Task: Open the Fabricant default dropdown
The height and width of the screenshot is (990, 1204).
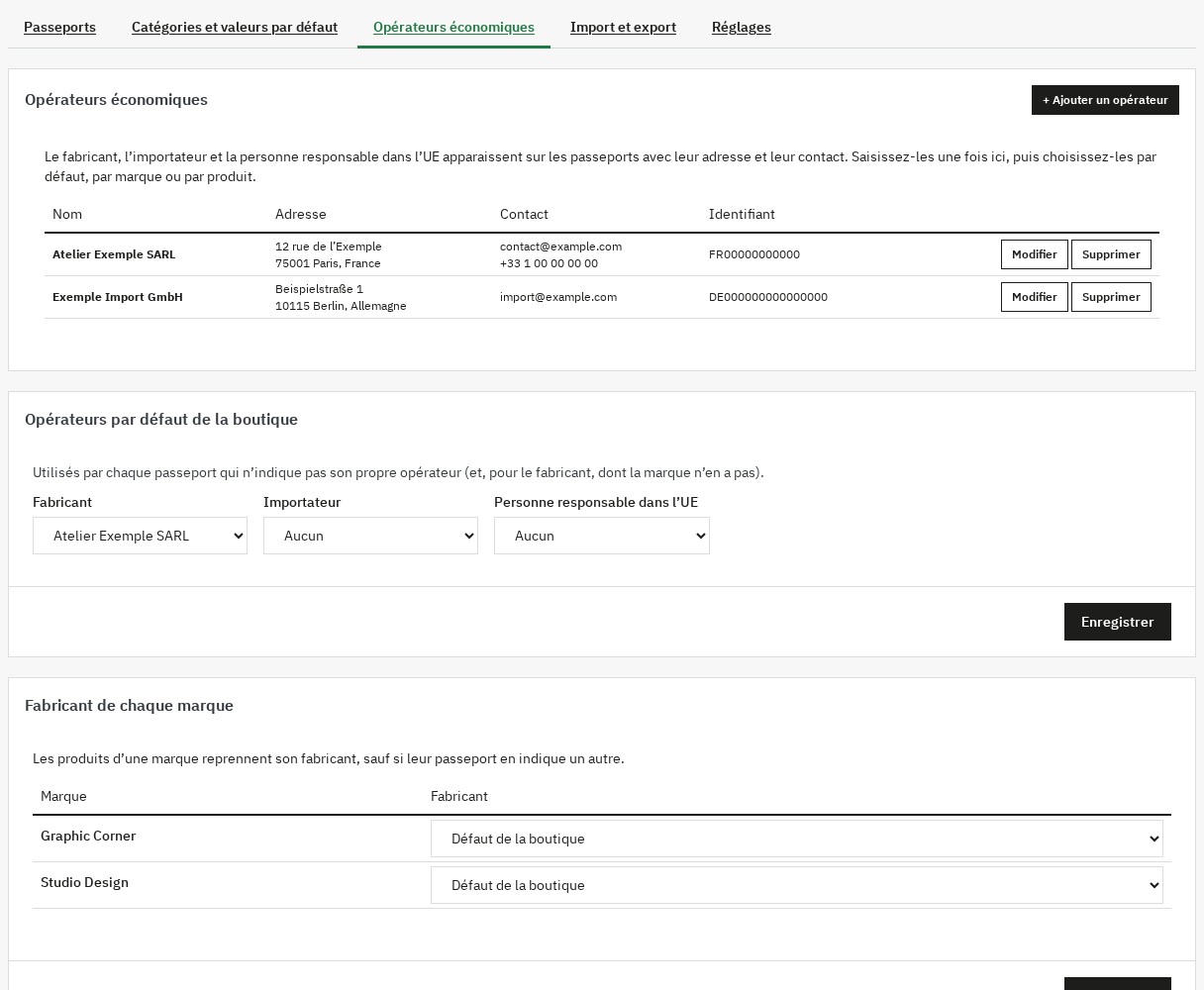Action: pos(140,536)
